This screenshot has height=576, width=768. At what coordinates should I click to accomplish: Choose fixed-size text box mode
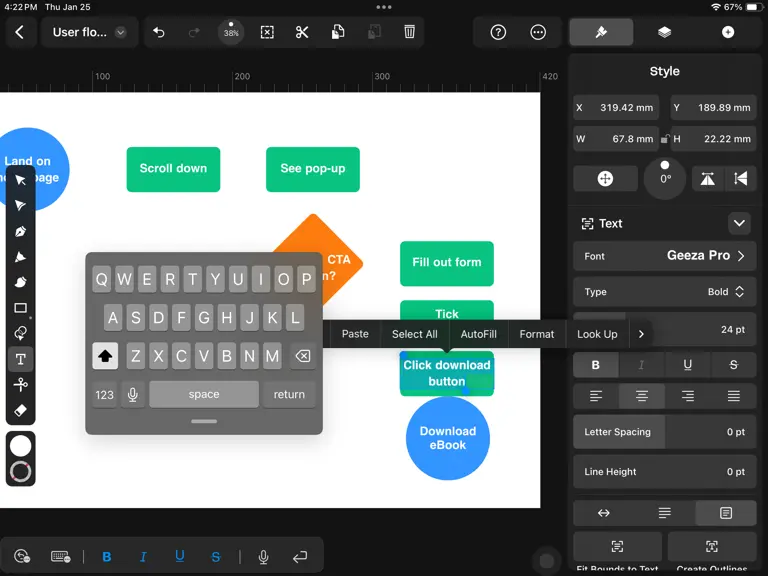tap(726, 513)
